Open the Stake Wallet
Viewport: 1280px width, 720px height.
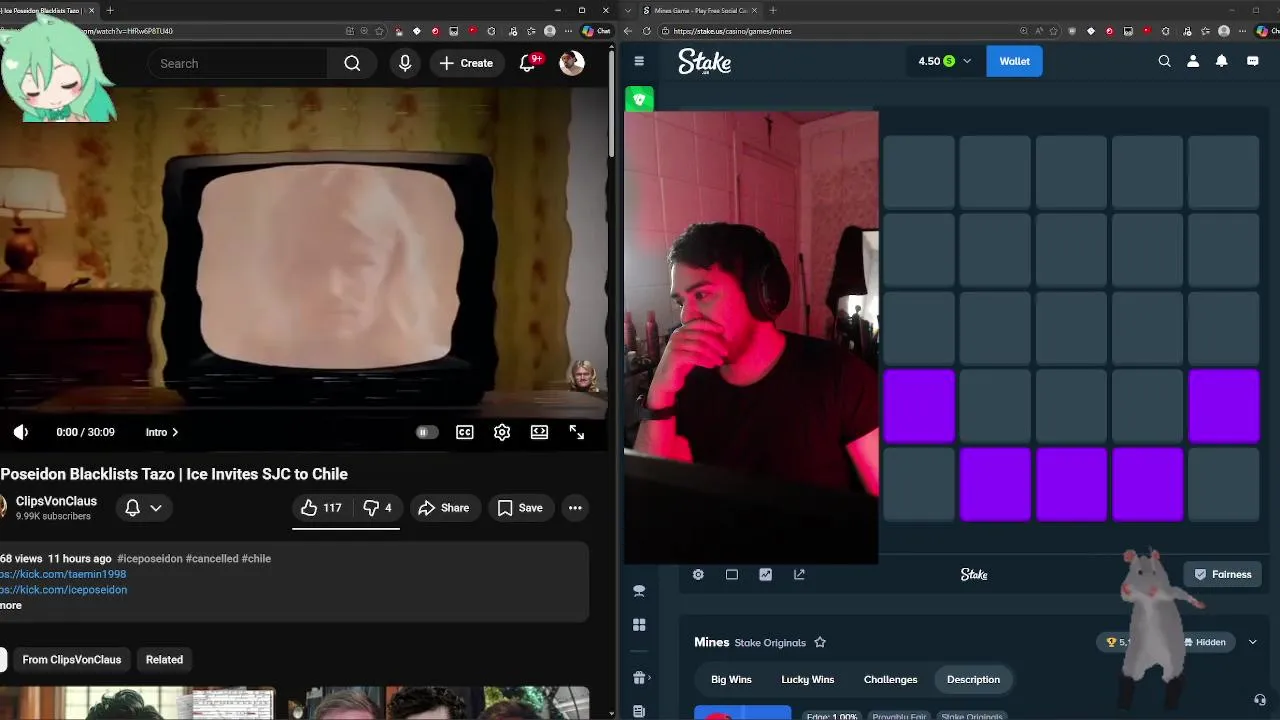[1014, 61]
